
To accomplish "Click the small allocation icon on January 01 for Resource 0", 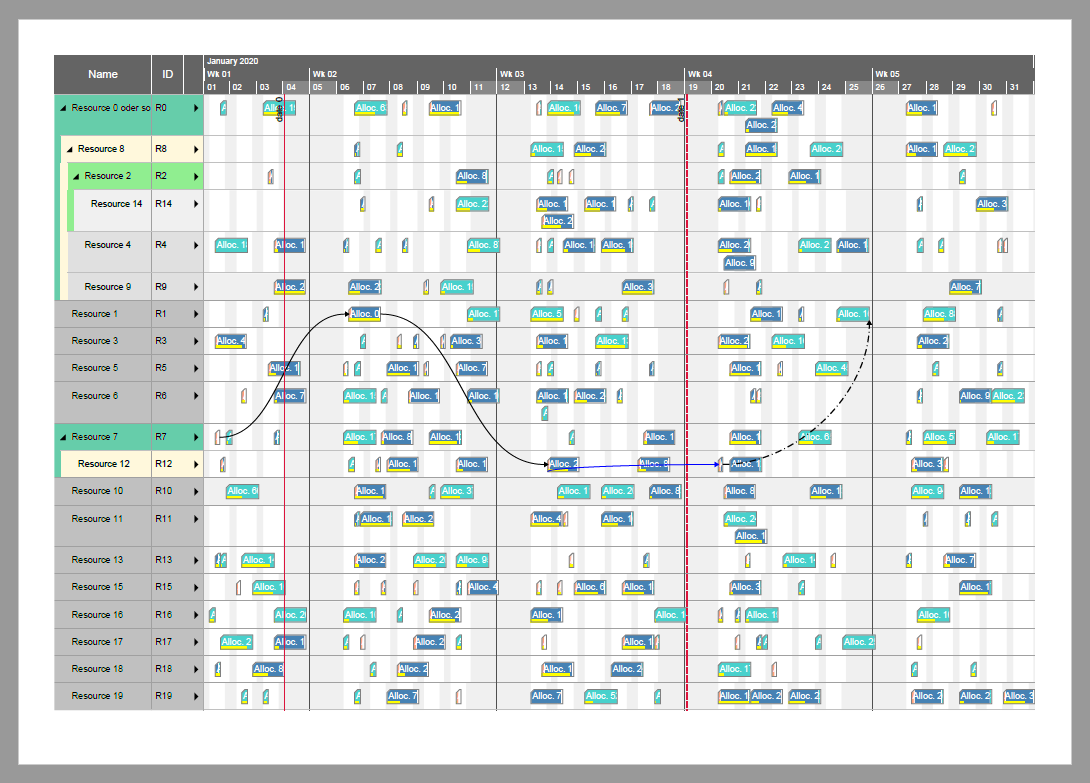I will 224,107.
